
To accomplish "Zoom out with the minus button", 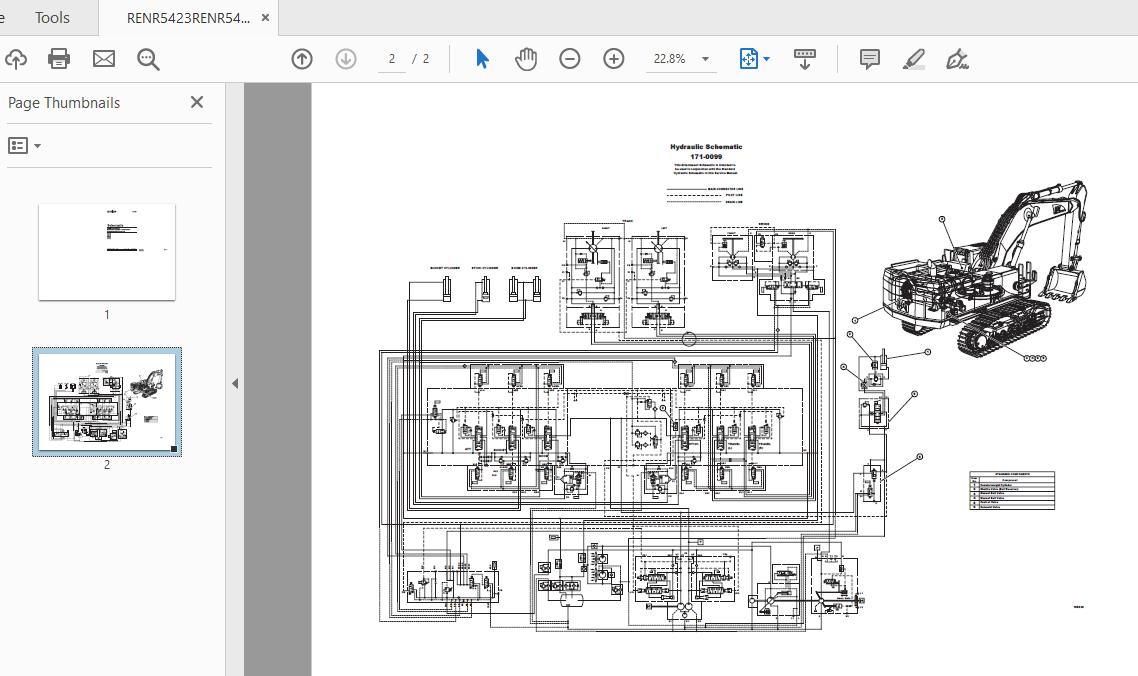I will click(570, 59).
